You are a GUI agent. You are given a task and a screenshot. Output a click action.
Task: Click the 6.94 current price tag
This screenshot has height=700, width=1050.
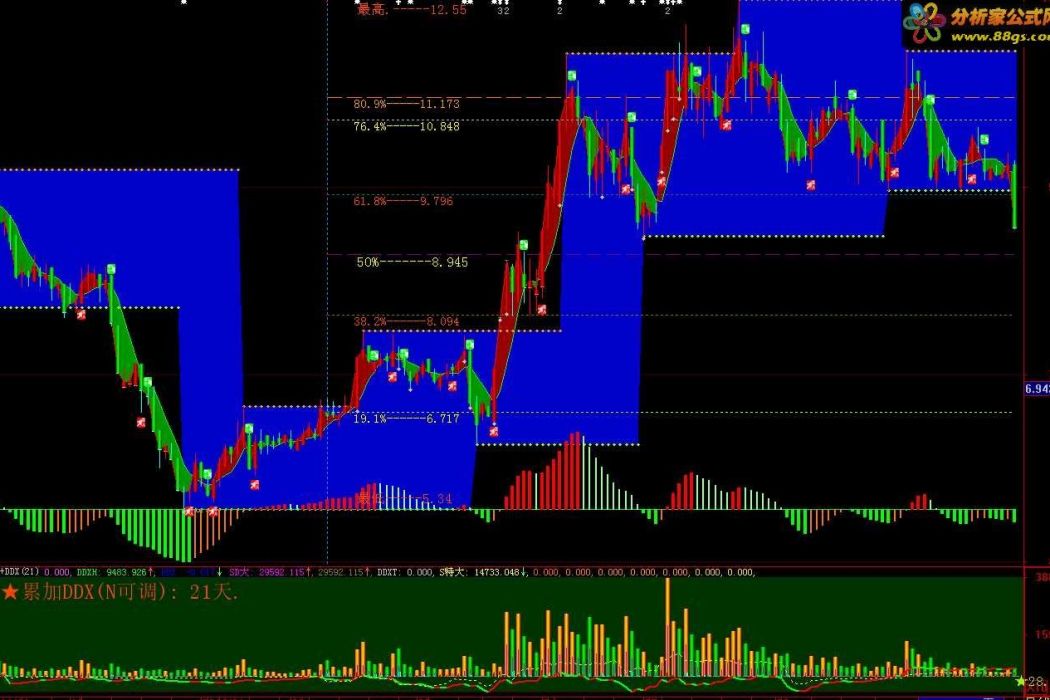click(x=1037, y=389)
